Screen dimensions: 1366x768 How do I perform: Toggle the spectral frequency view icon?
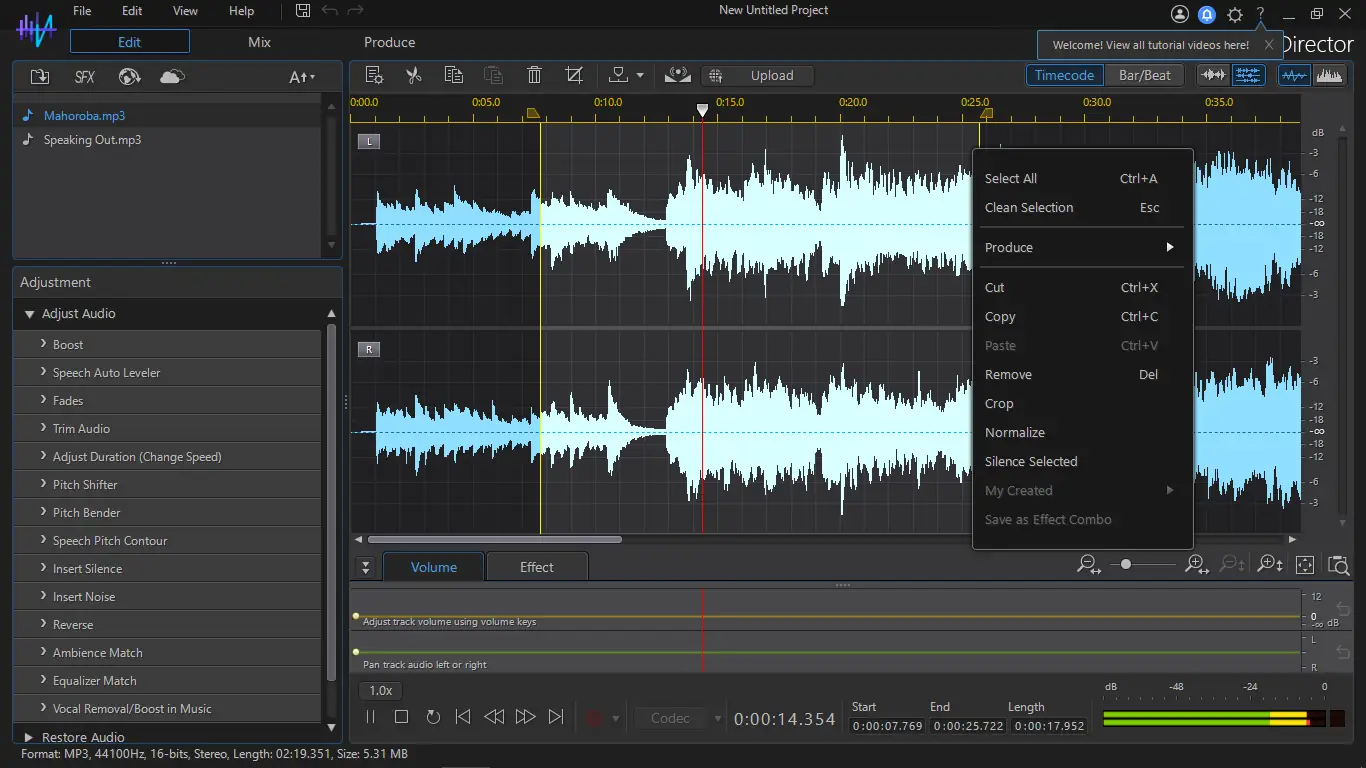[1329, 75]
